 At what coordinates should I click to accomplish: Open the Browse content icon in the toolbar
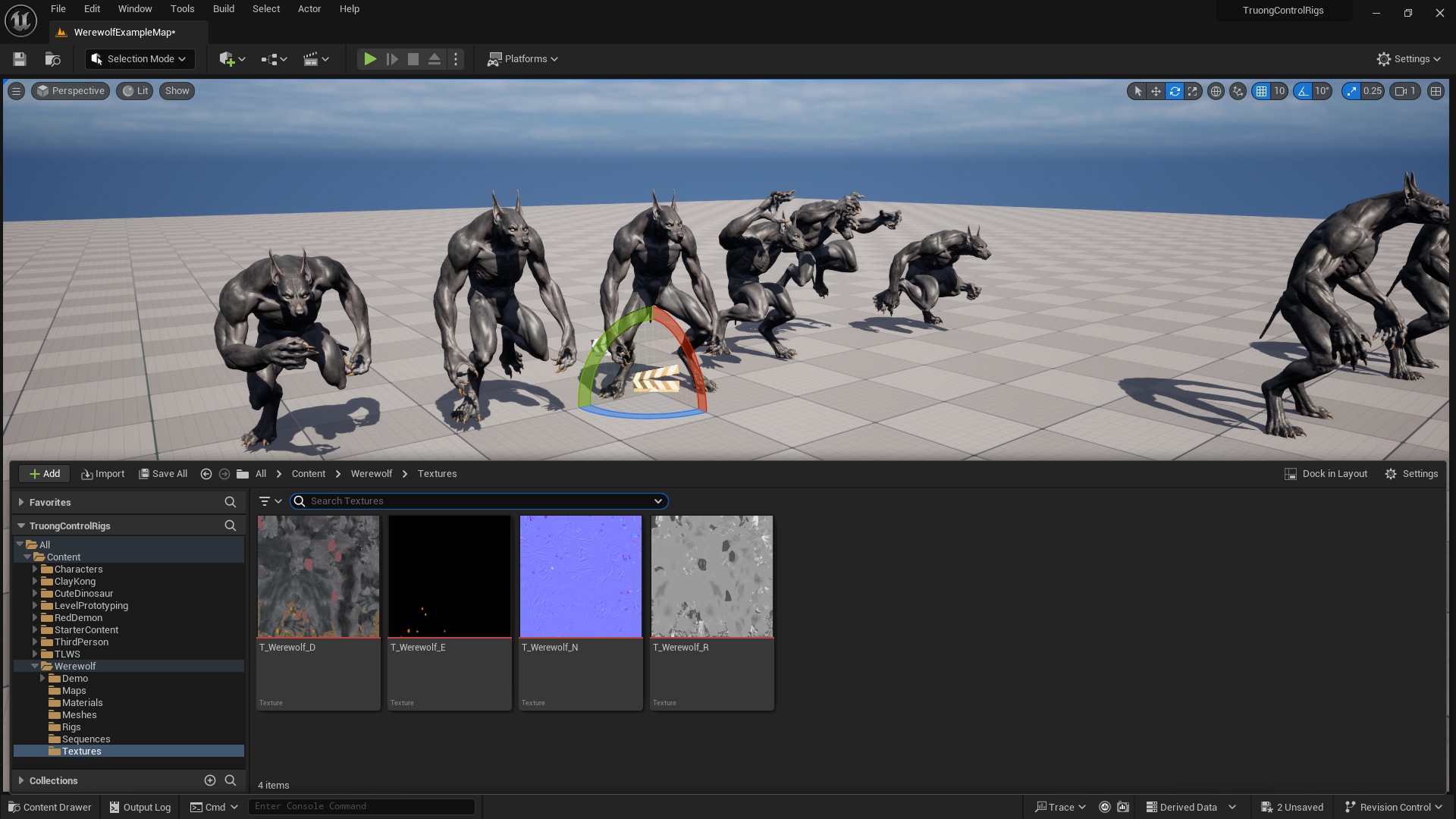[x=52, y=59]
